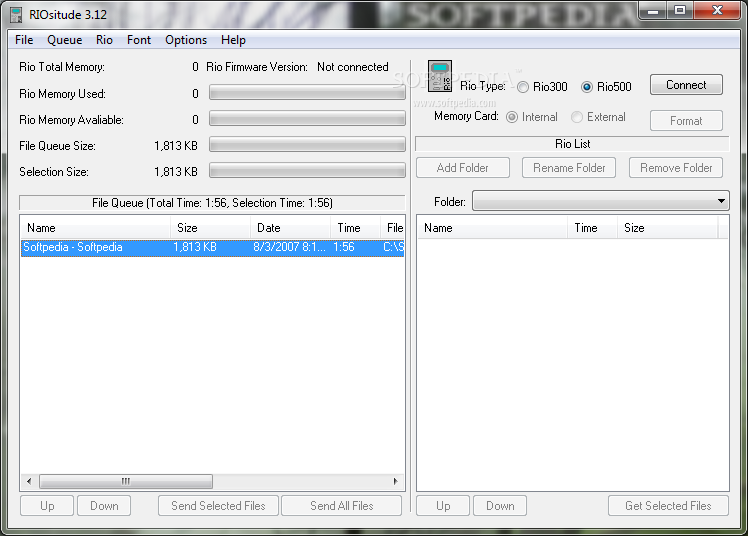Click the Rio list Down button

[x=500, y=505]
